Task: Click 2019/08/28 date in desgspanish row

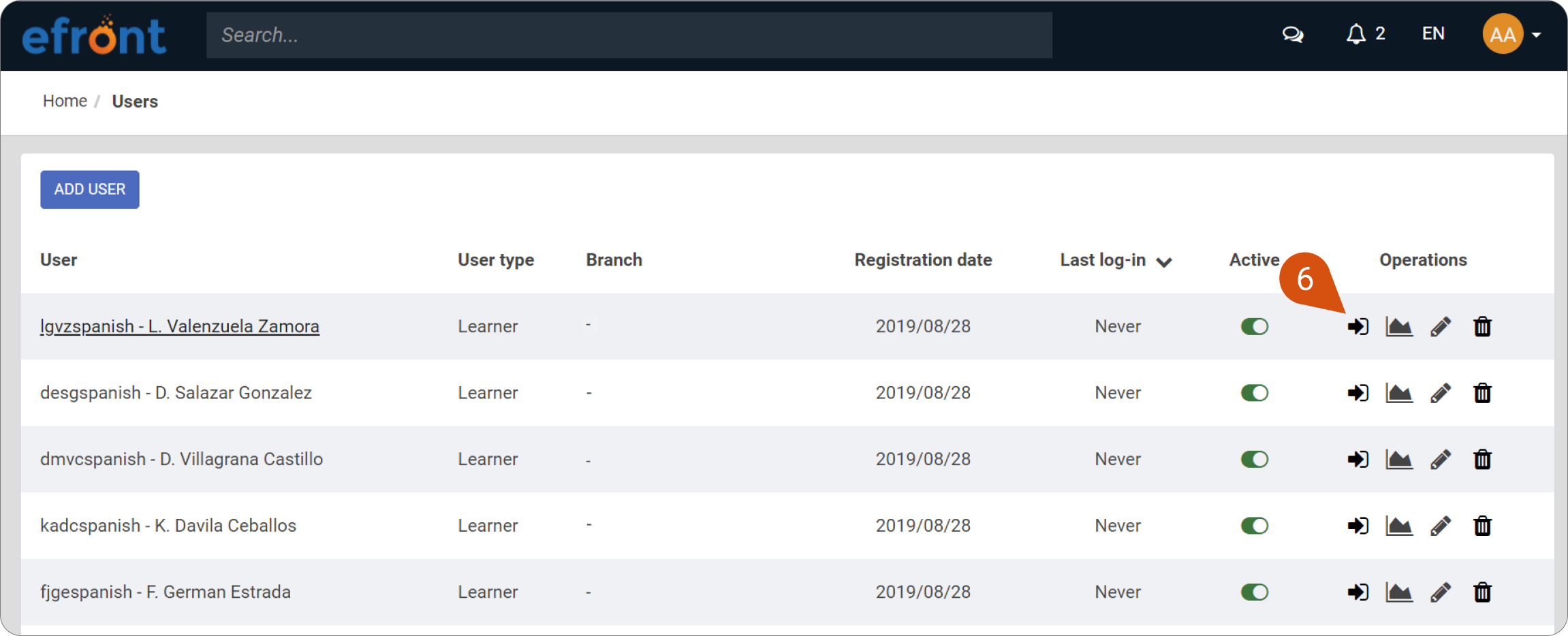Action: pyautogui.click(x=923, y=393)
